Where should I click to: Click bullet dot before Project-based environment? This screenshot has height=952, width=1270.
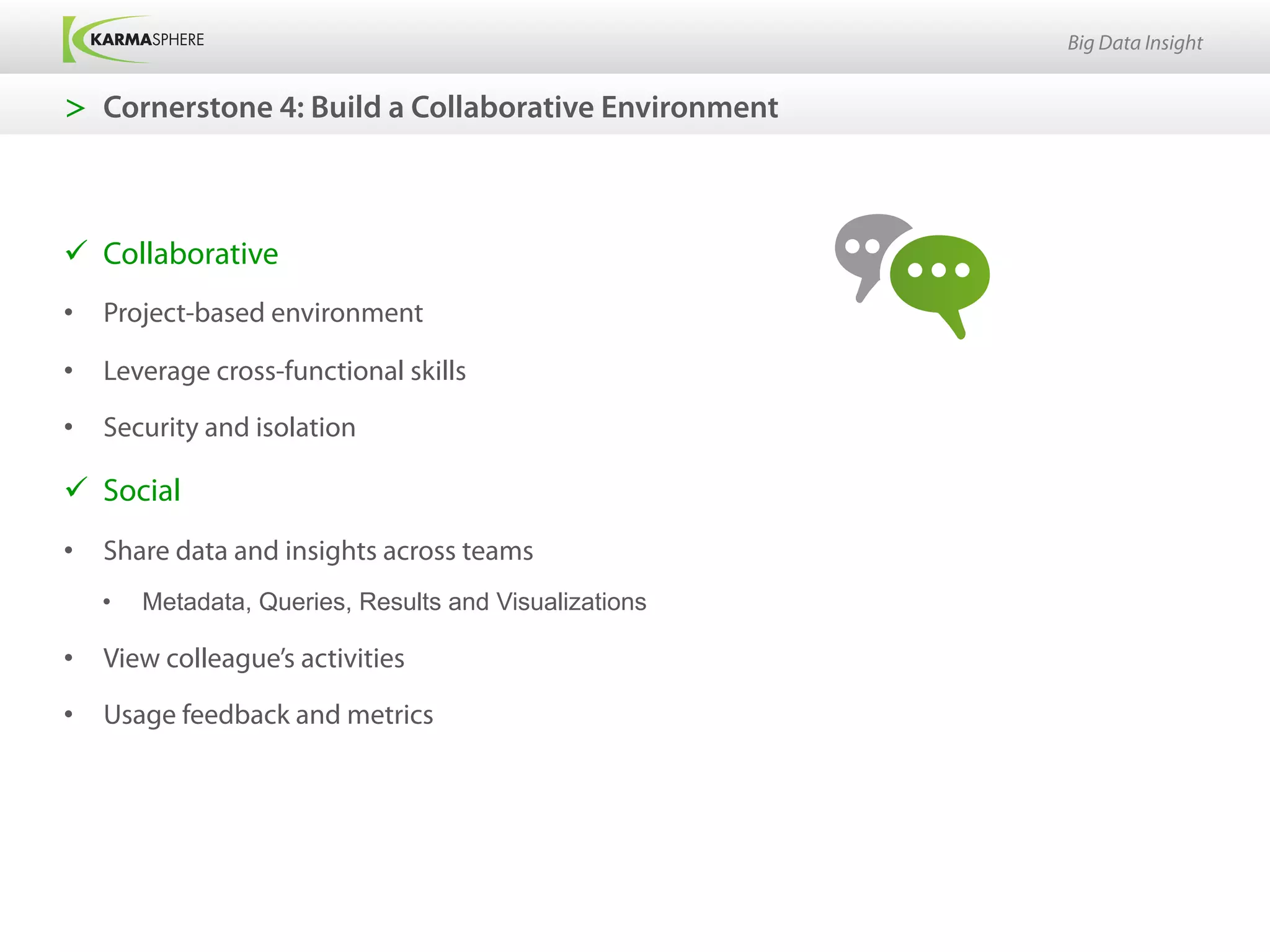tap(69, 313)
